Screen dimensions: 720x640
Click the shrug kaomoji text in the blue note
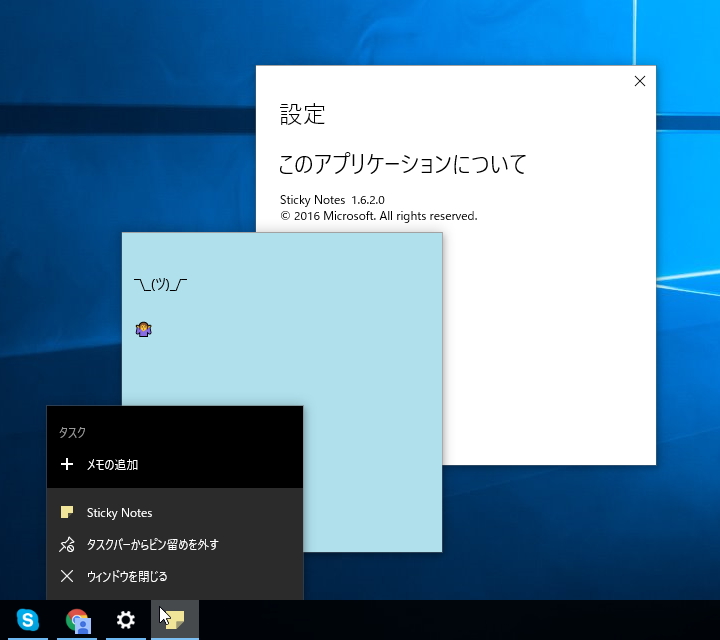tap(160, 285)
